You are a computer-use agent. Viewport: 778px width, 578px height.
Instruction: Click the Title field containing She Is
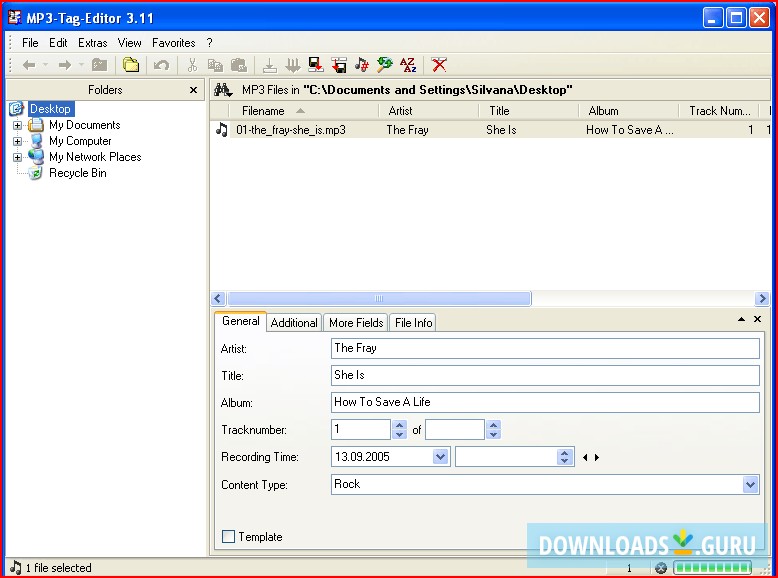(545, 375)
